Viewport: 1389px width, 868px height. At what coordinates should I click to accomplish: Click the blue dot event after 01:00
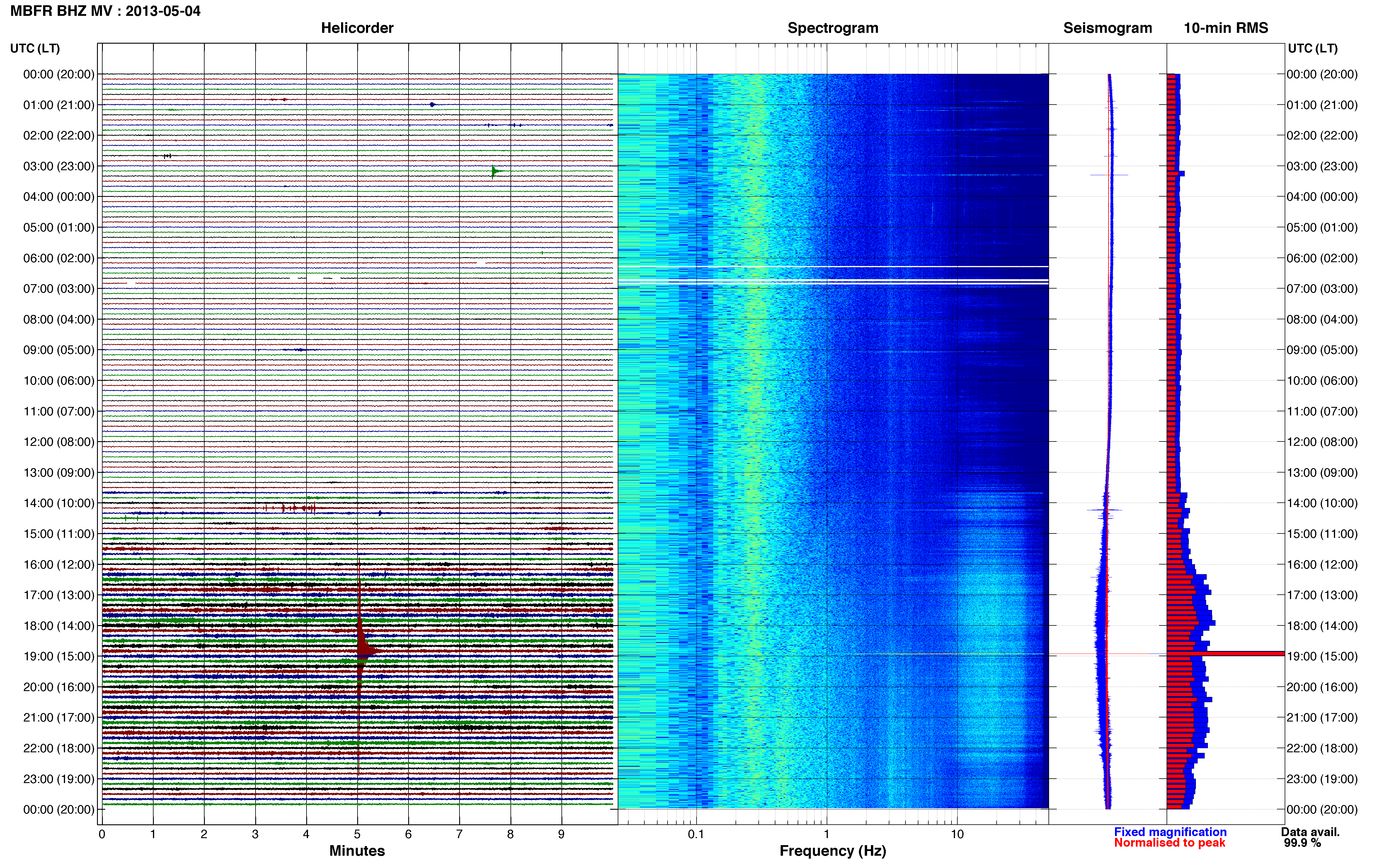tap(432, 105)
